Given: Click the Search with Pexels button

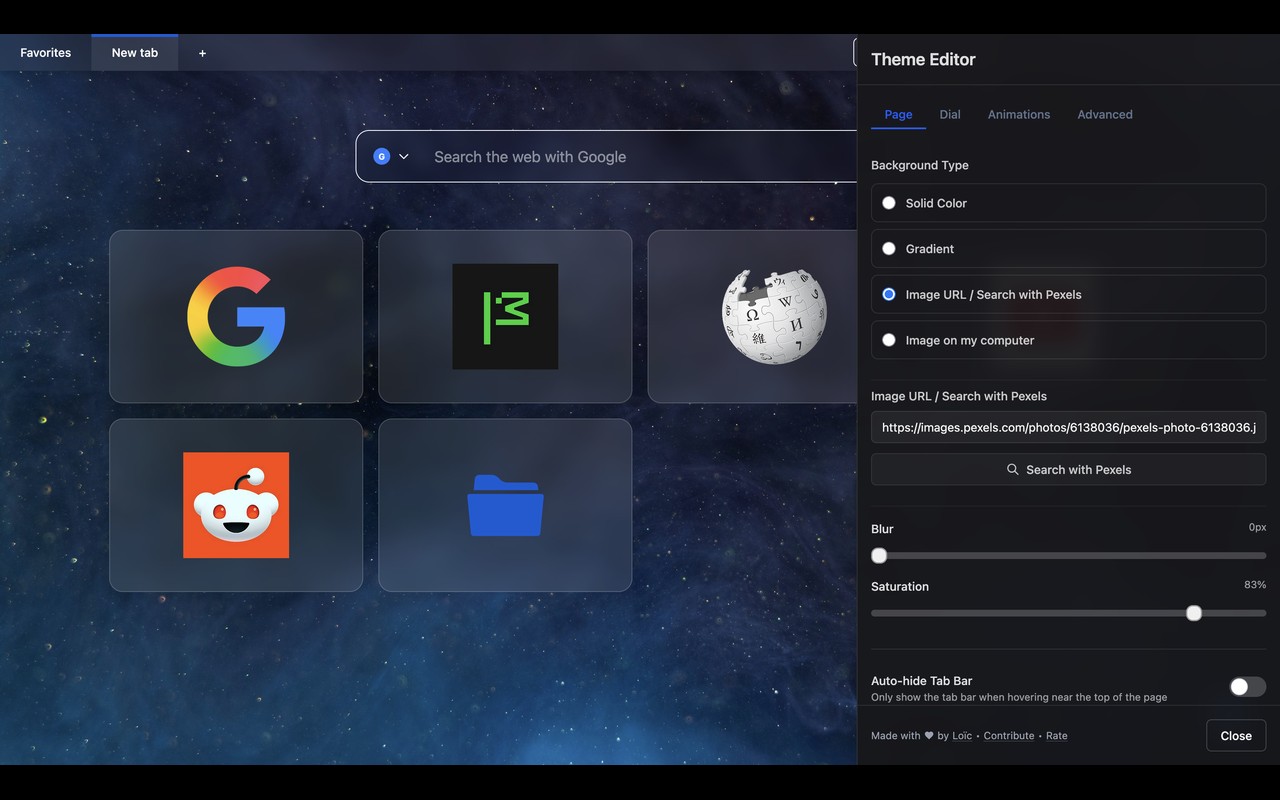Looking at the screenshot, I should (x=1068, y=469).
